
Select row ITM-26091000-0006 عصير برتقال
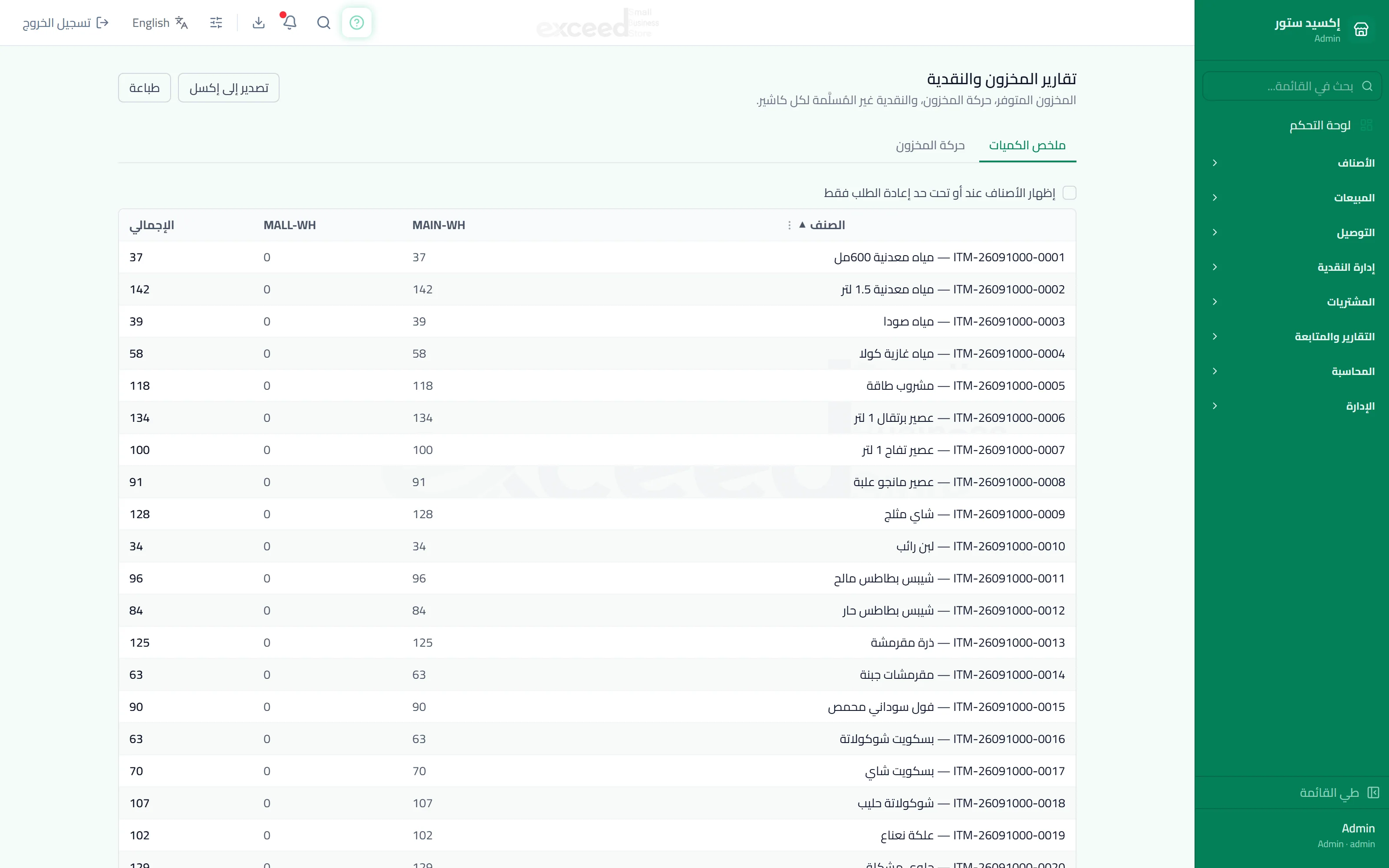(597, 418)
